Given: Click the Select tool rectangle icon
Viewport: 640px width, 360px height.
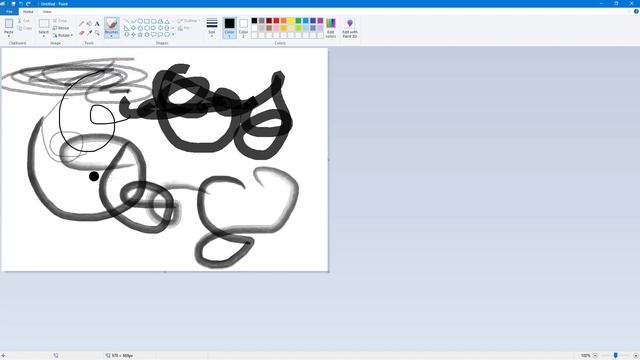Looking at the screenshot, I should tap(44, 23).
